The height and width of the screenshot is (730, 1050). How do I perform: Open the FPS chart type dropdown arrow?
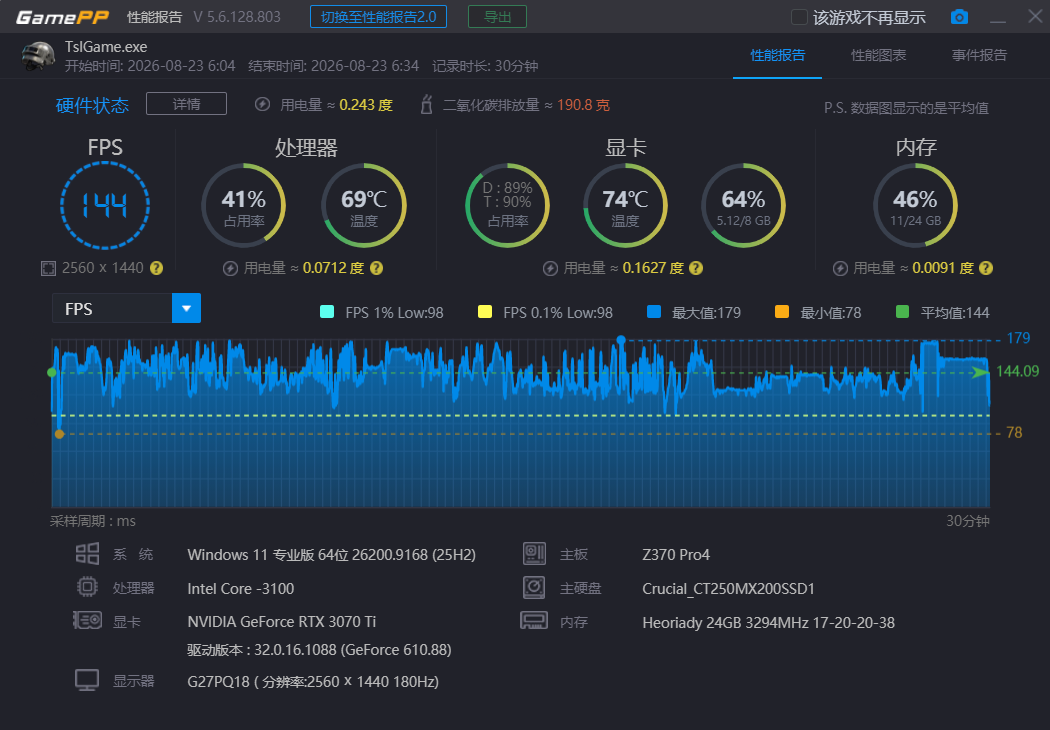(186, 308)
